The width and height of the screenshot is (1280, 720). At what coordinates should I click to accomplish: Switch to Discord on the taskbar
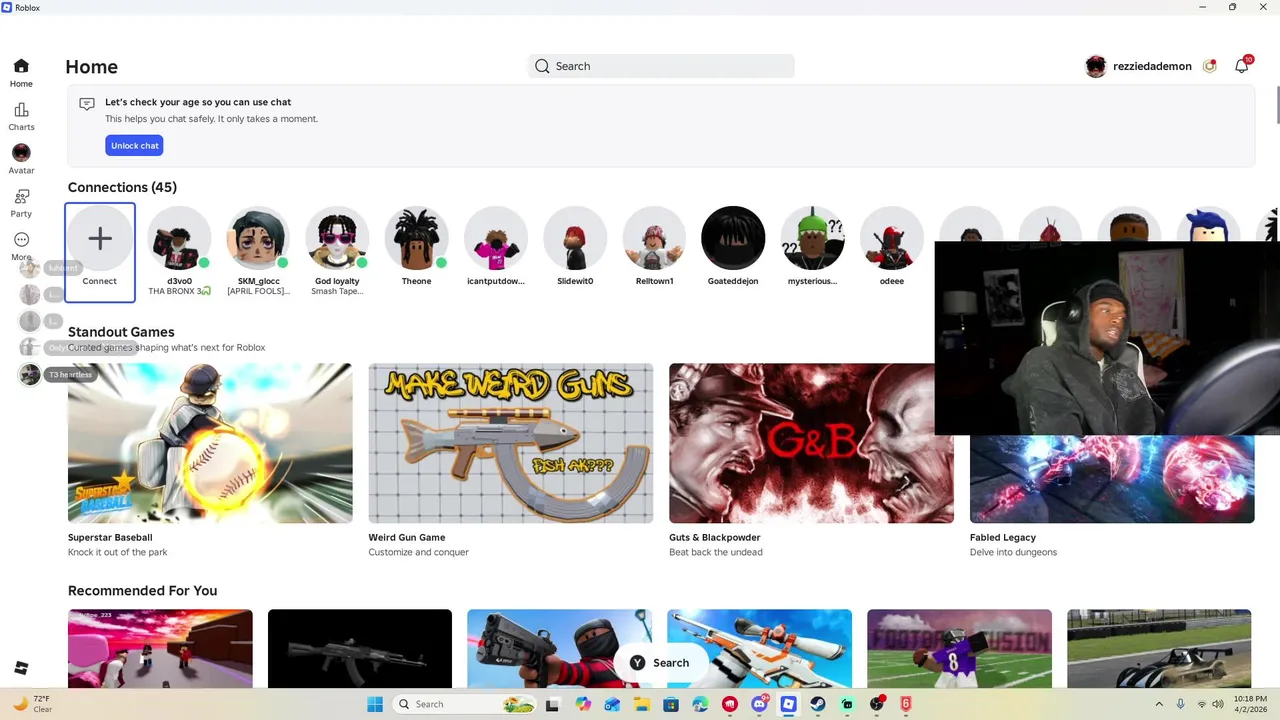pyautogui.click(x=760, y=704)
